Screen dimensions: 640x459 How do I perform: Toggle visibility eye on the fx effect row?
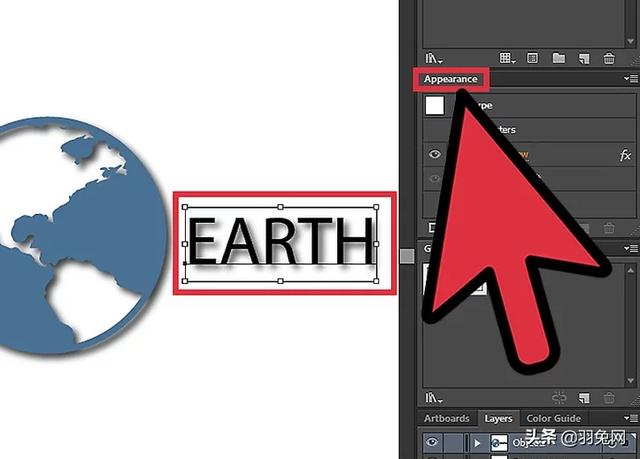(434, 154)
